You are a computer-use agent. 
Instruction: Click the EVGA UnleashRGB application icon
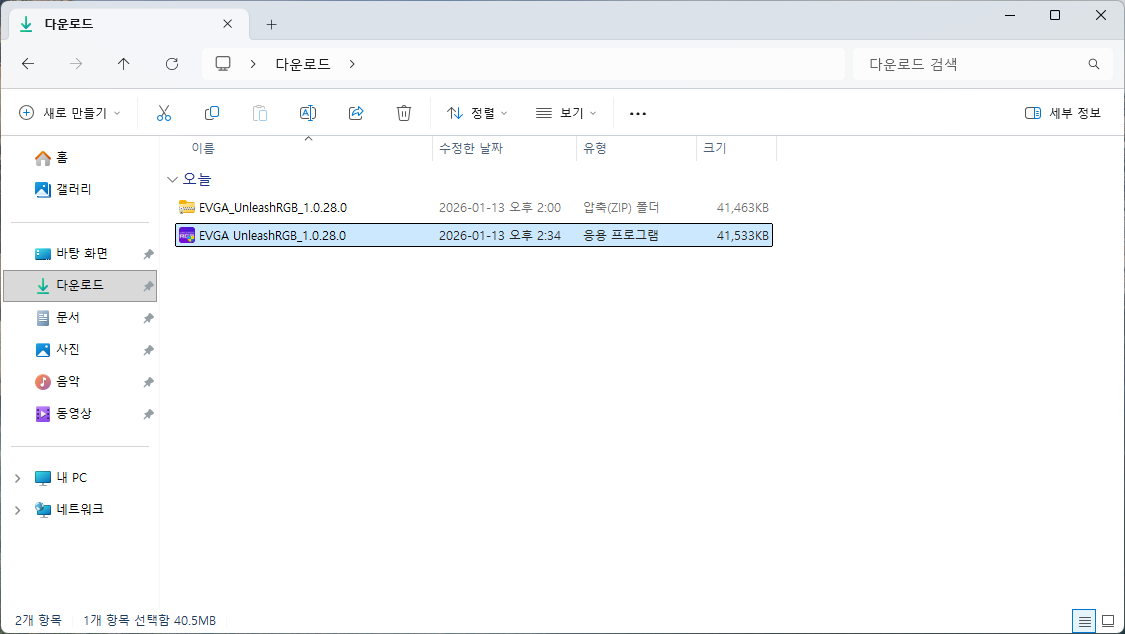(x=187, y=235)
